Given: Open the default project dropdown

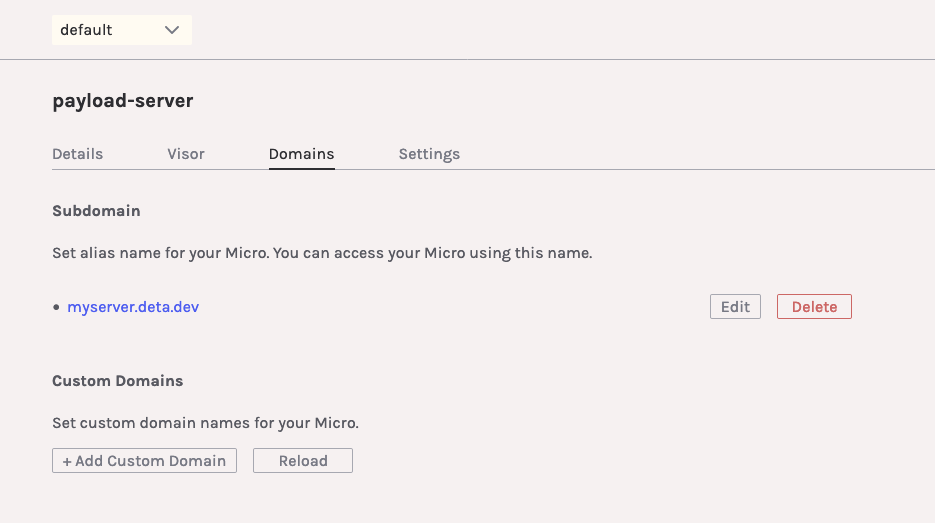Looking at the screenshot, I should [121, 30].
